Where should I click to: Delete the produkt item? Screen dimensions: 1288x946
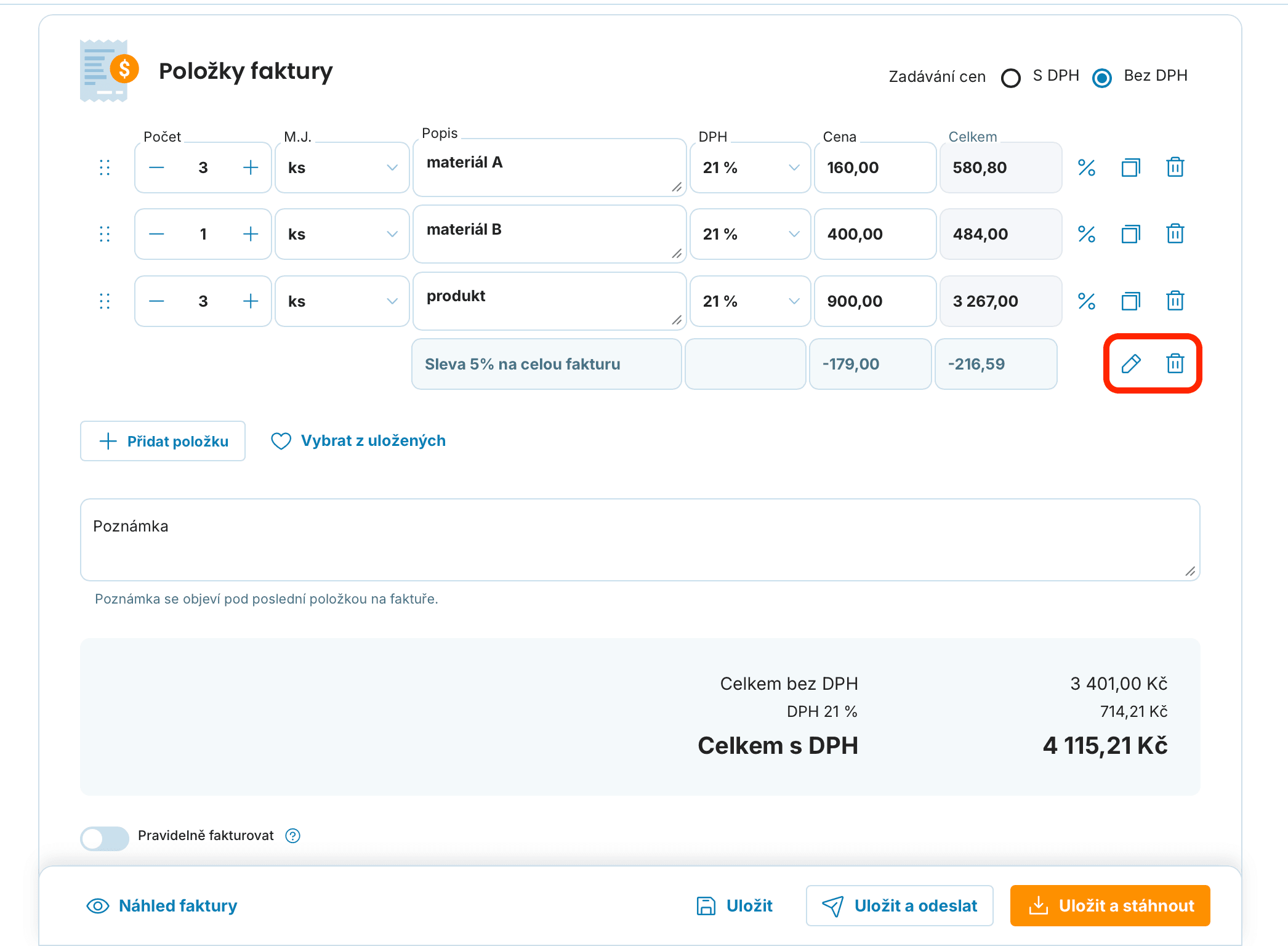click(1175, 301)
